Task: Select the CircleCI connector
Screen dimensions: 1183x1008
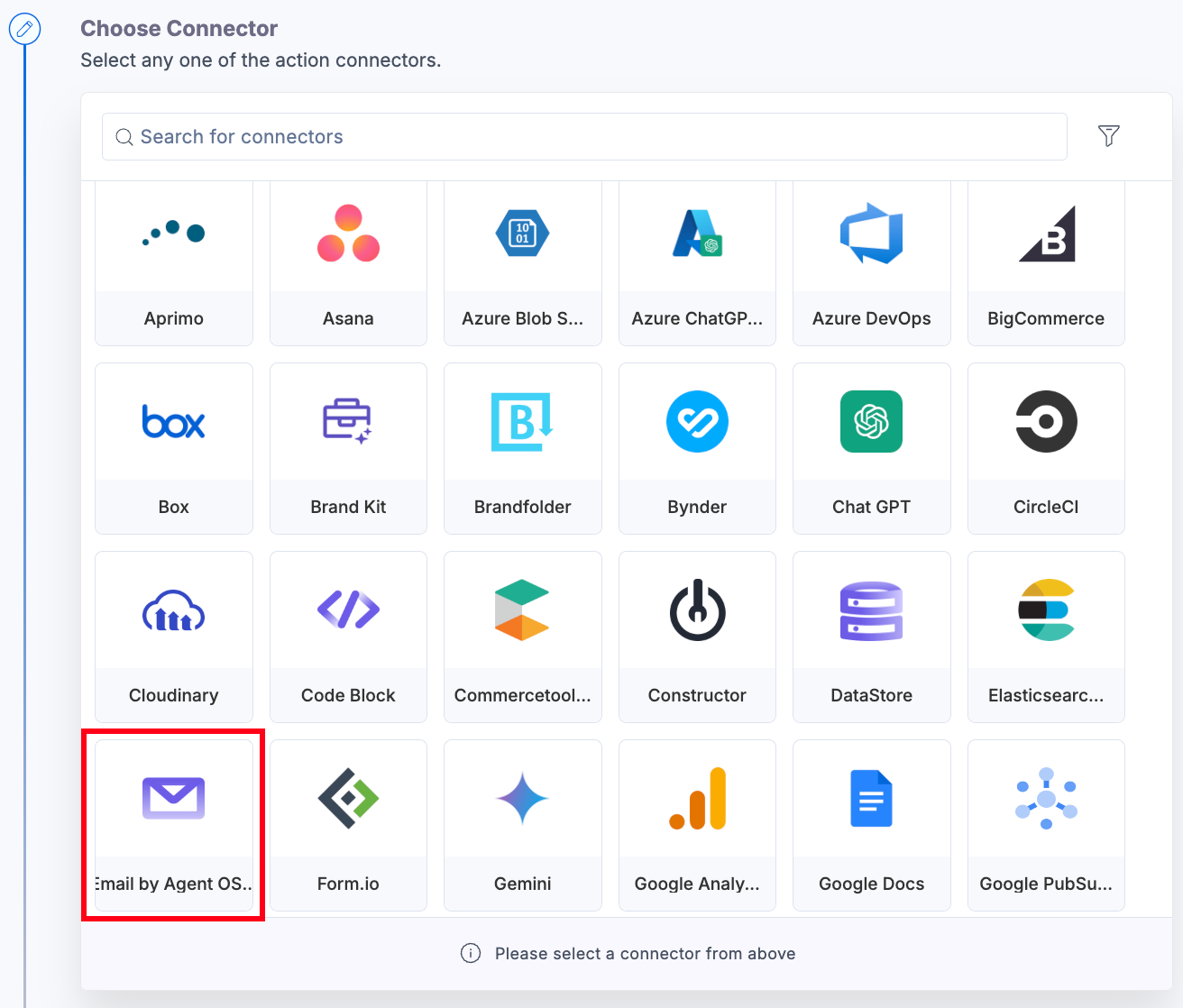Action: 1046,449
